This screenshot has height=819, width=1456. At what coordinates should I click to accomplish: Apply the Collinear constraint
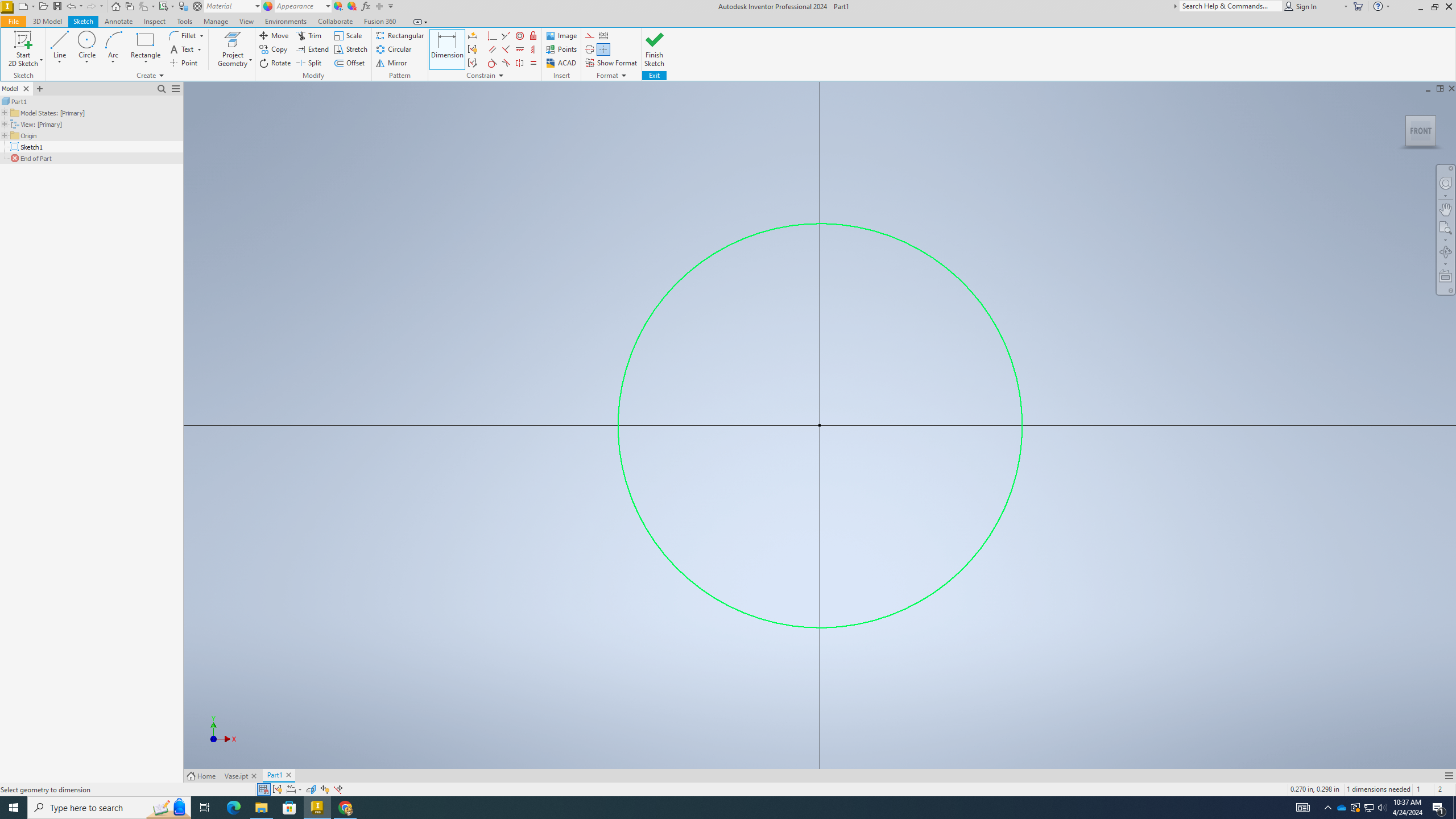(x=506, y=36)
